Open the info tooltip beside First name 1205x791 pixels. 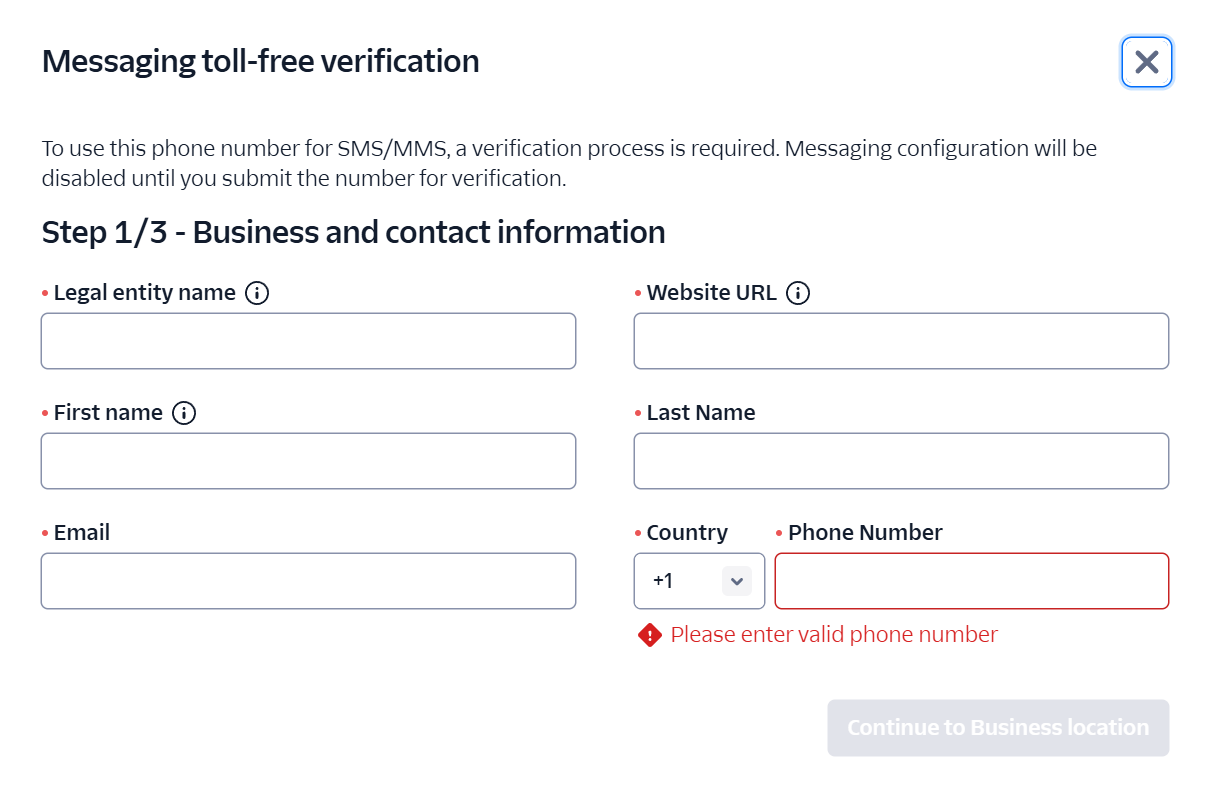tap(184, 412)
